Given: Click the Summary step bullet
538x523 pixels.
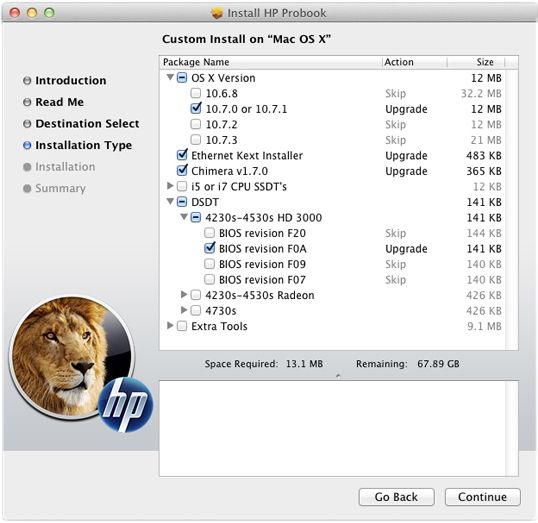Looking at the screenshot, I should [x=27, y=188].
